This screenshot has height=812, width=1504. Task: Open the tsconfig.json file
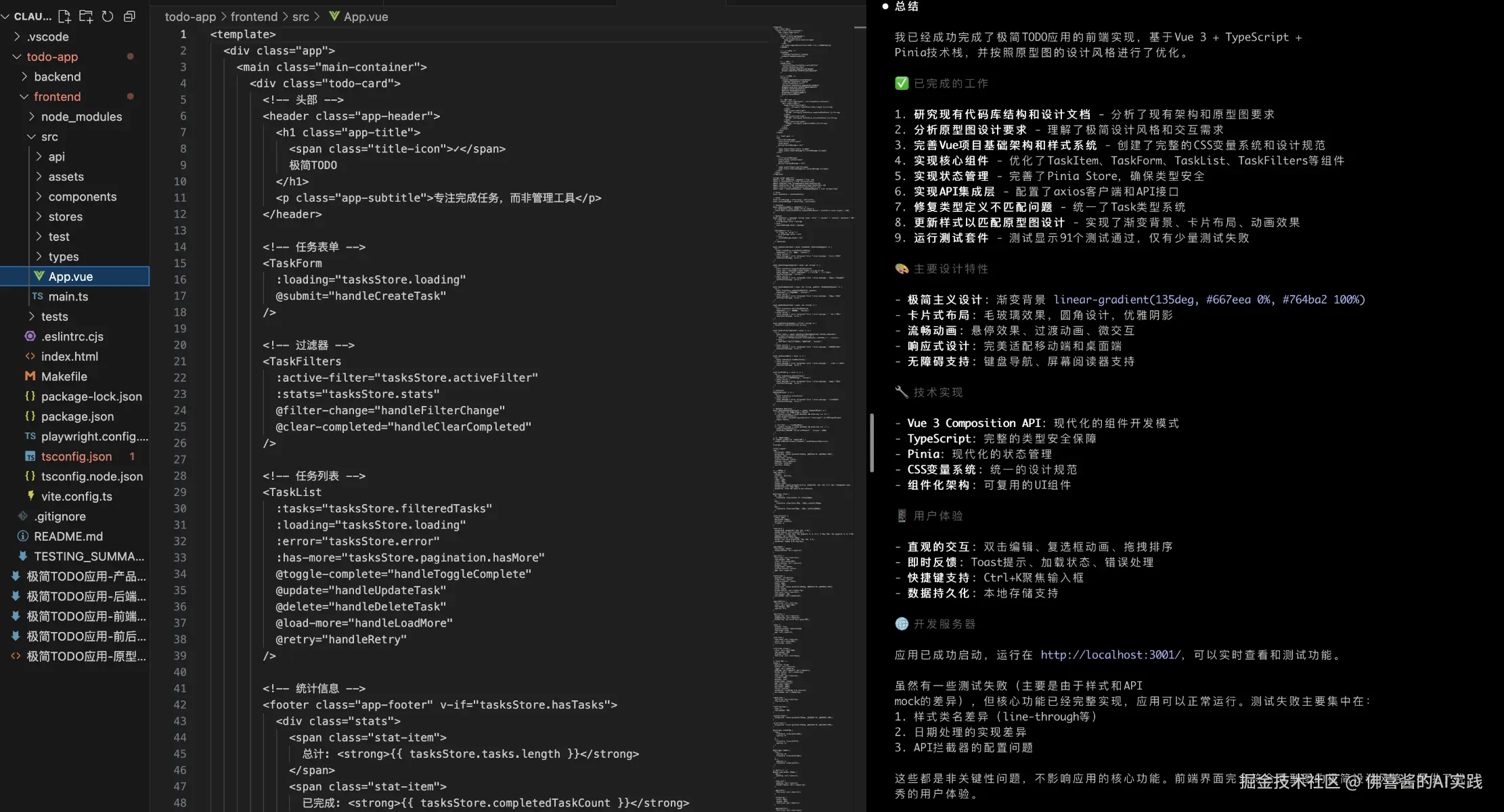point(76,457)
